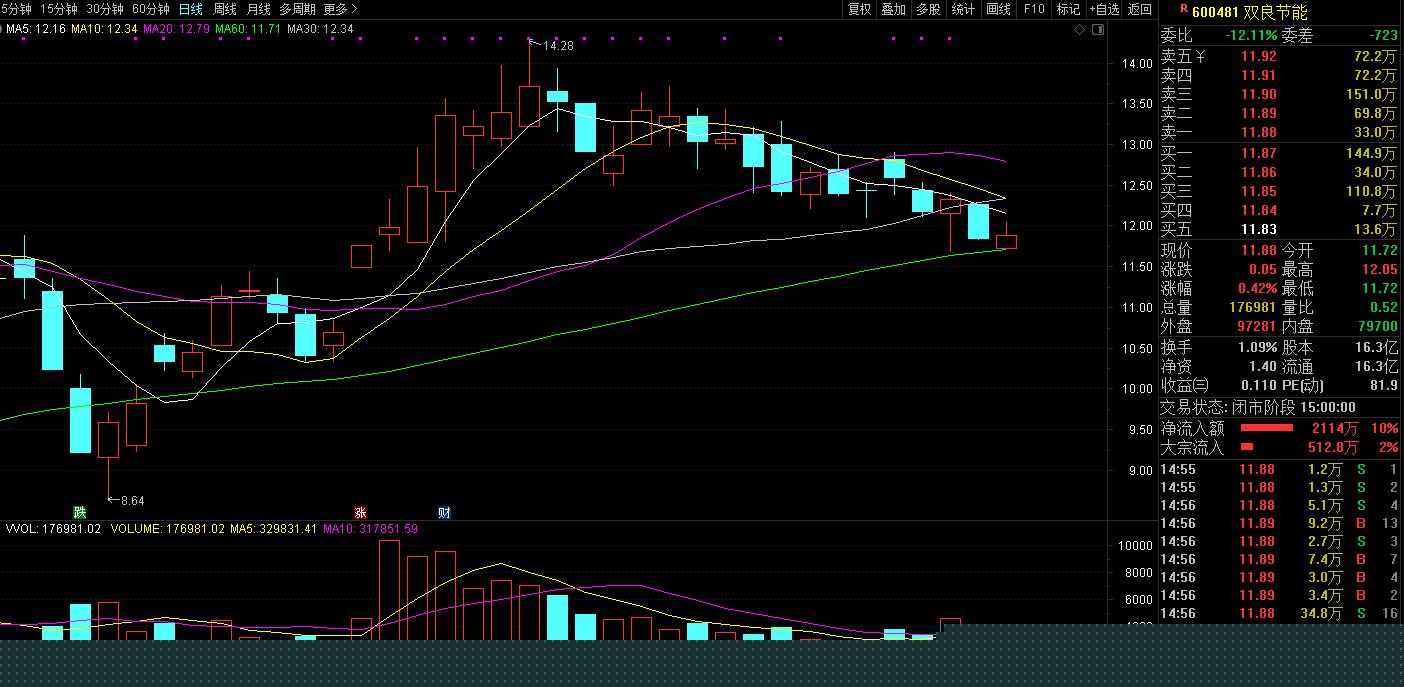Click the red 涨 marker icon
1404x687 pixels.
[x=360, y=512]
